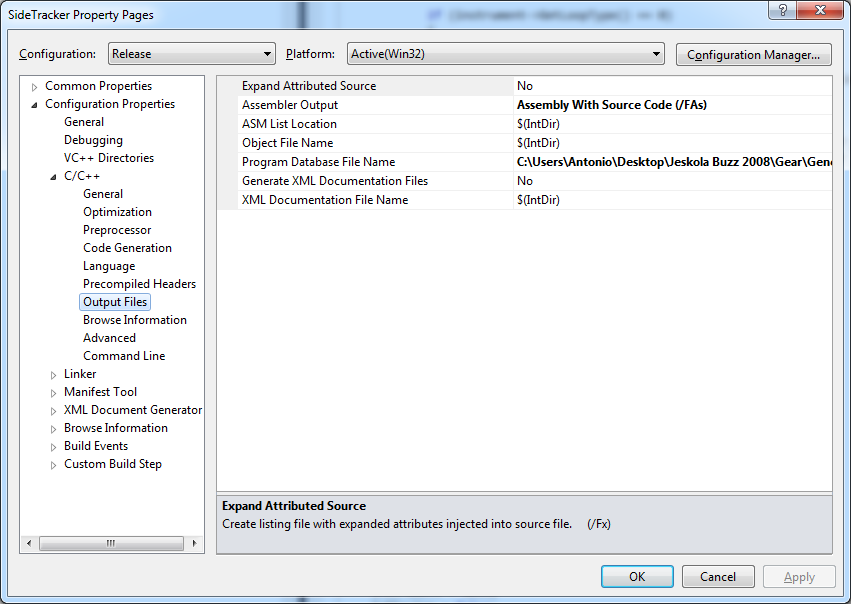Viewport: 851px width, 604px height.
Task: Open the Optimization page
Action: pyautogui.click(x=117, y=212)
